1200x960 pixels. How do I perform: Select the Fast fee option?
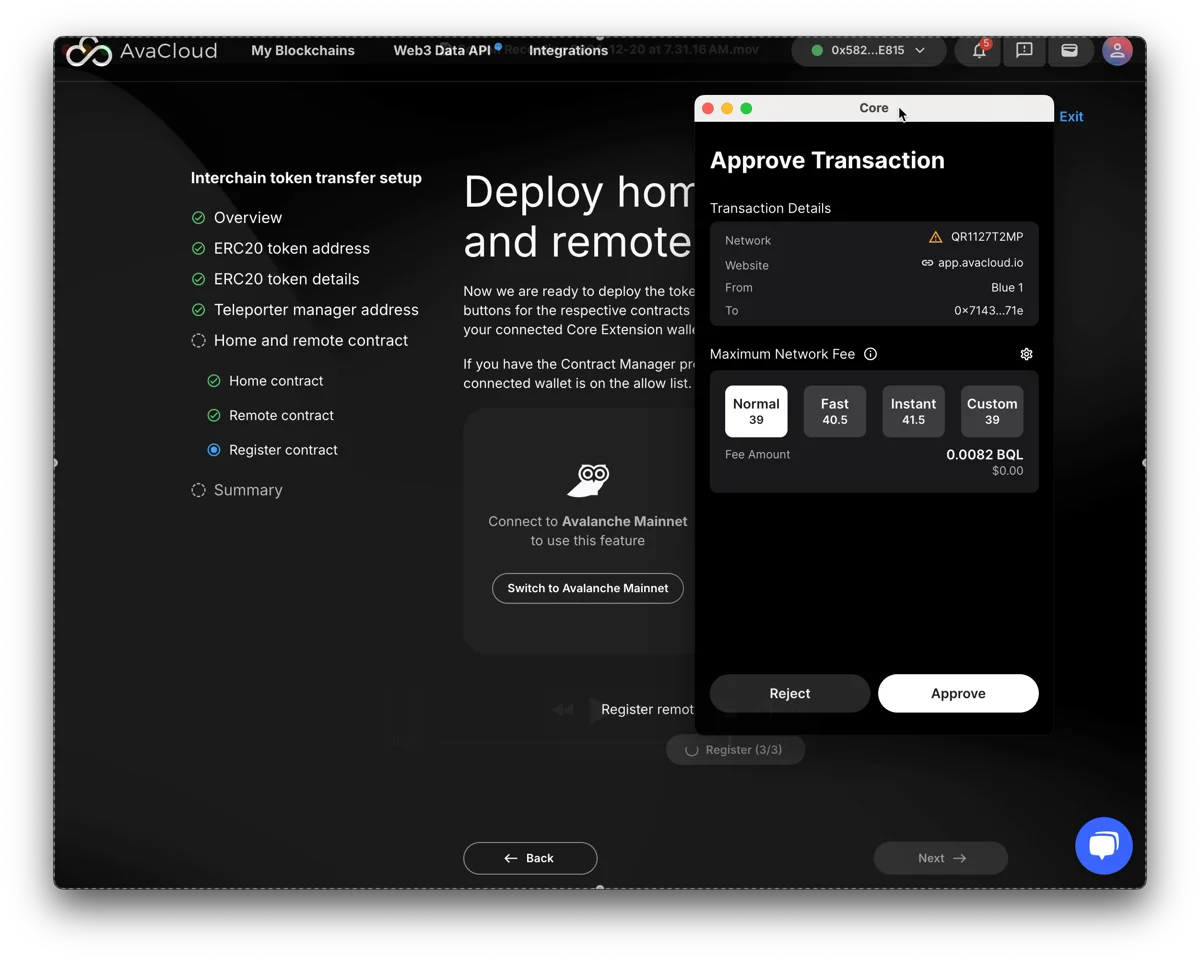click(x=835, y=411)
